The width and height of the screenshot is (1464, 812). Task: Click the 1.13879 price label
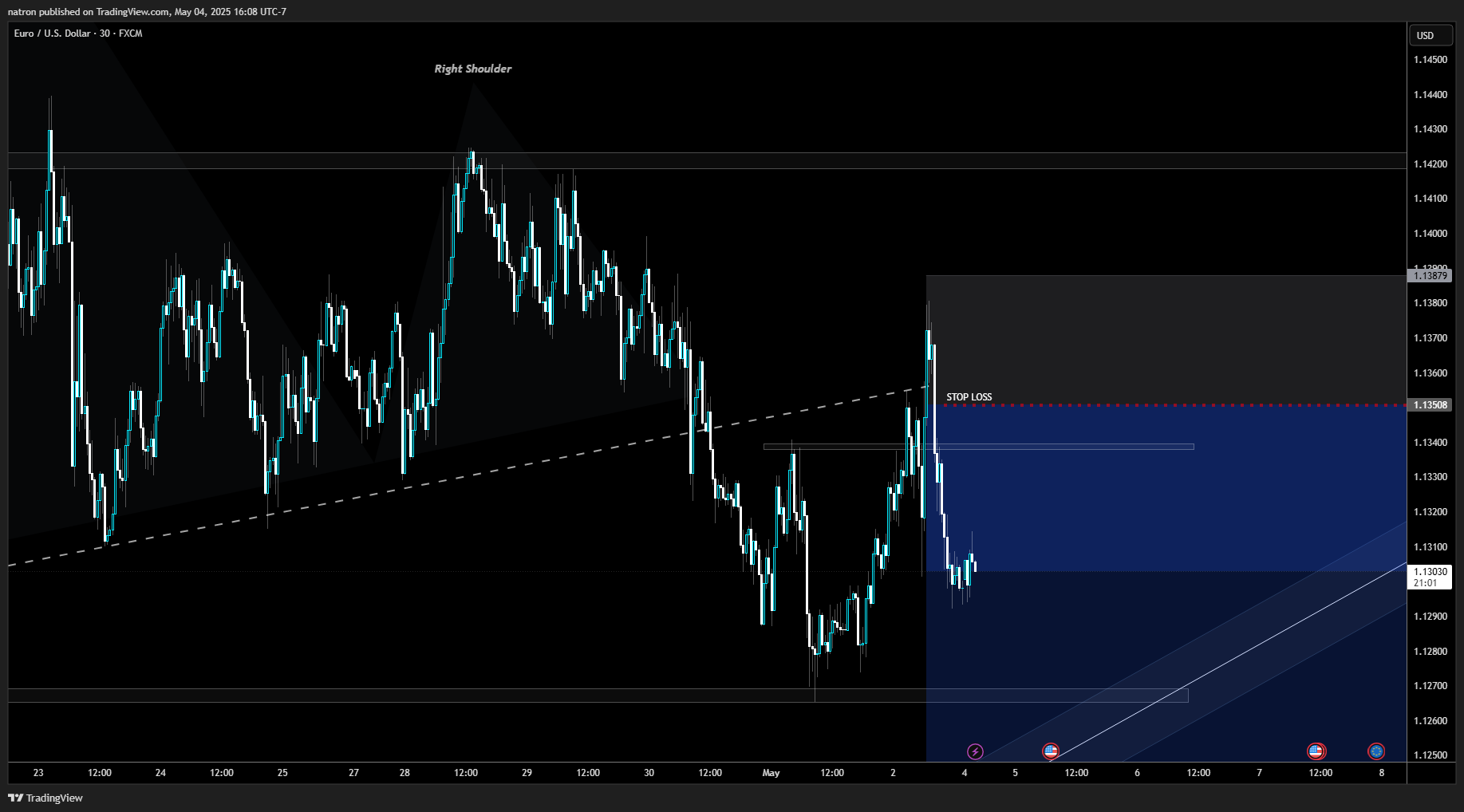[x=1430, y=276]
